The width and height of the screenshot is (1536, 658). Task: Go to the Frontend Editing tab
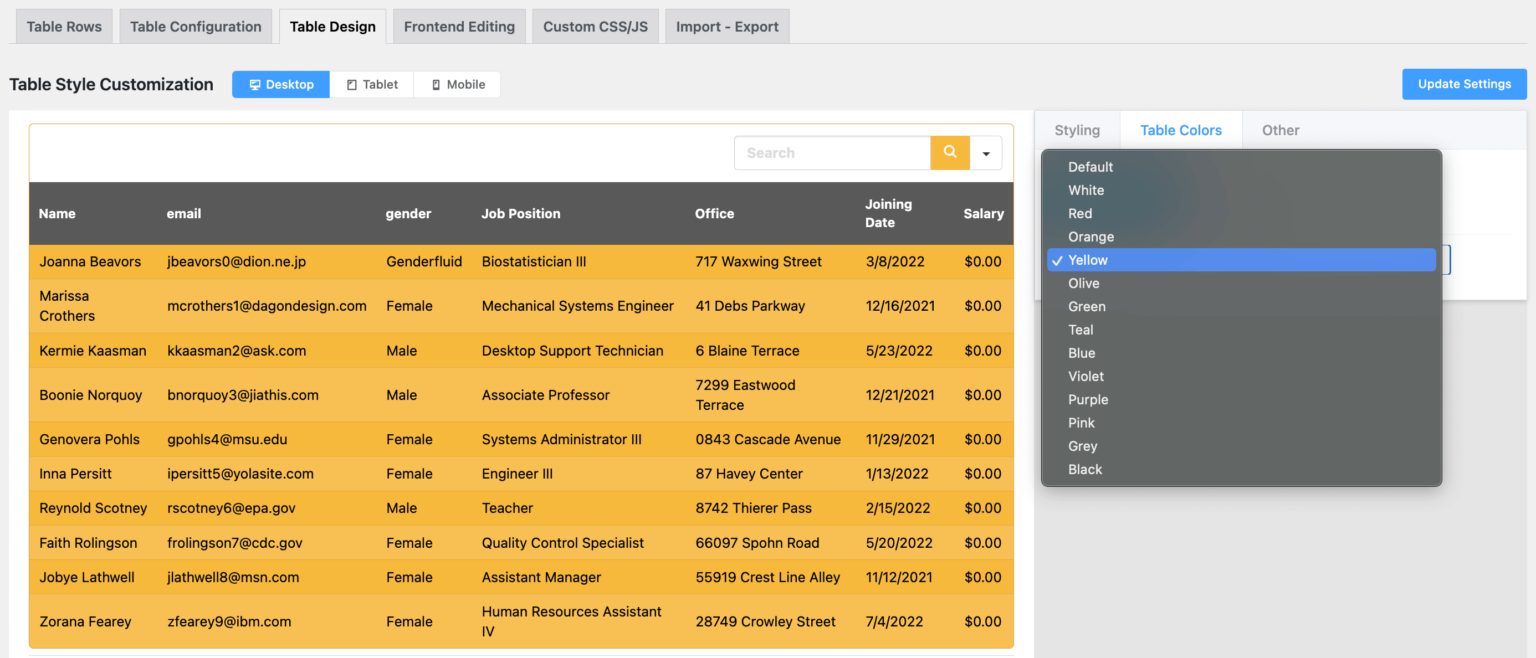click(459, 27)
